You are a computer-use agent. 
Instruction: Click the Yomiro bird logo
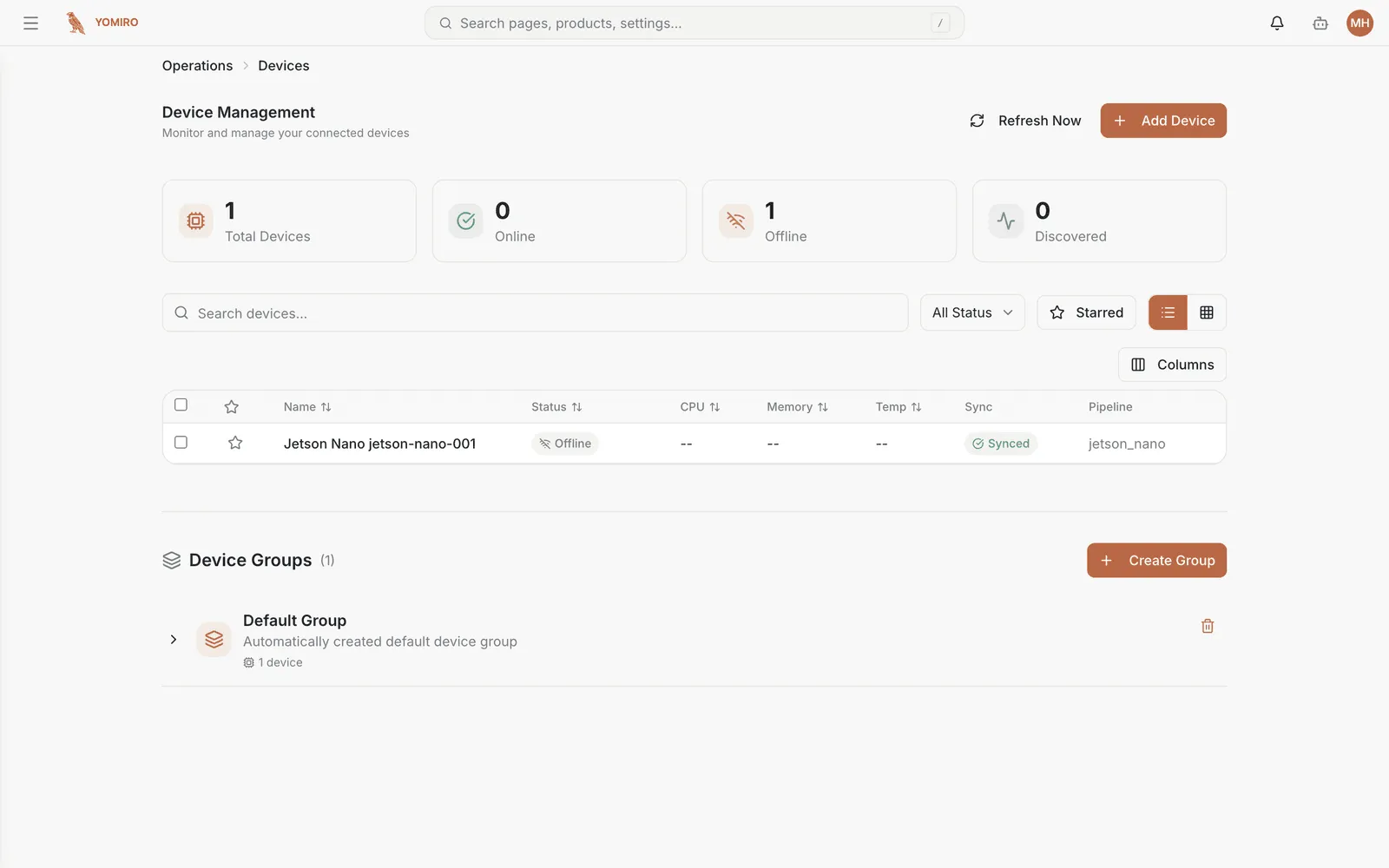click(x=76, y=23)
